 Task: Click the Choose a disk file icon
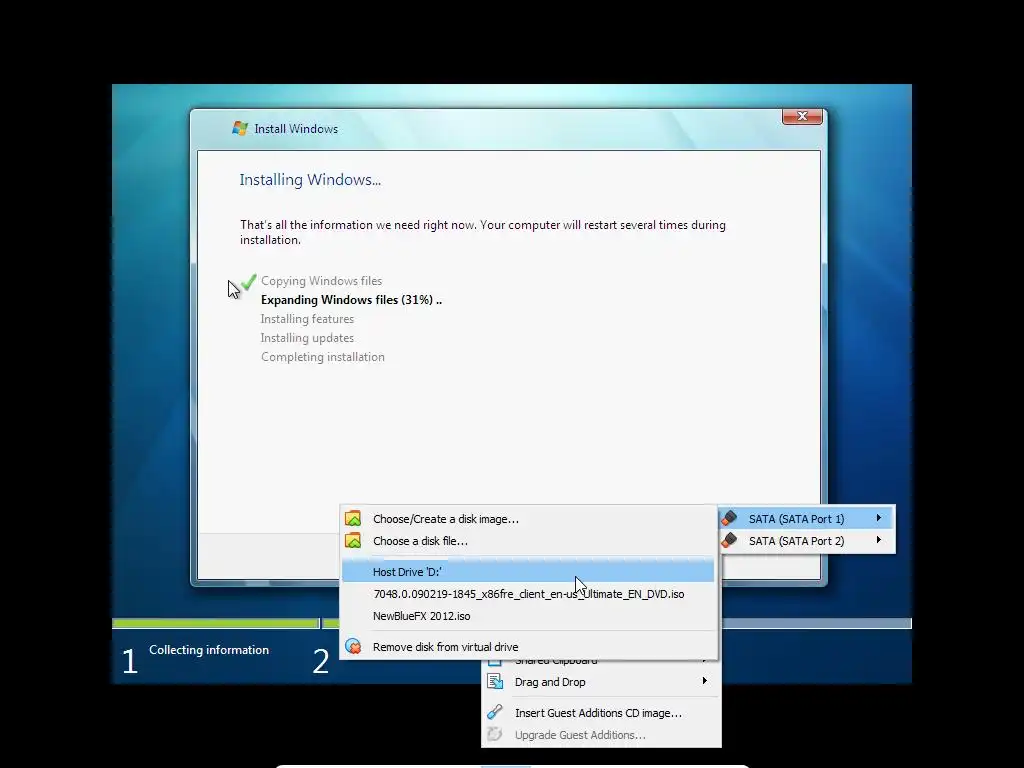coord(353,541)
